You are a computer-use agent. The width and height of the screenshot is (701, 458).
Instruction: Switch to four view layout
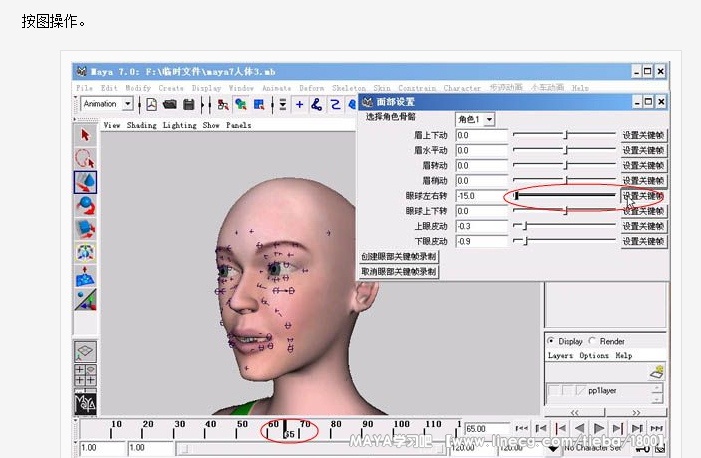coord(85,375)
